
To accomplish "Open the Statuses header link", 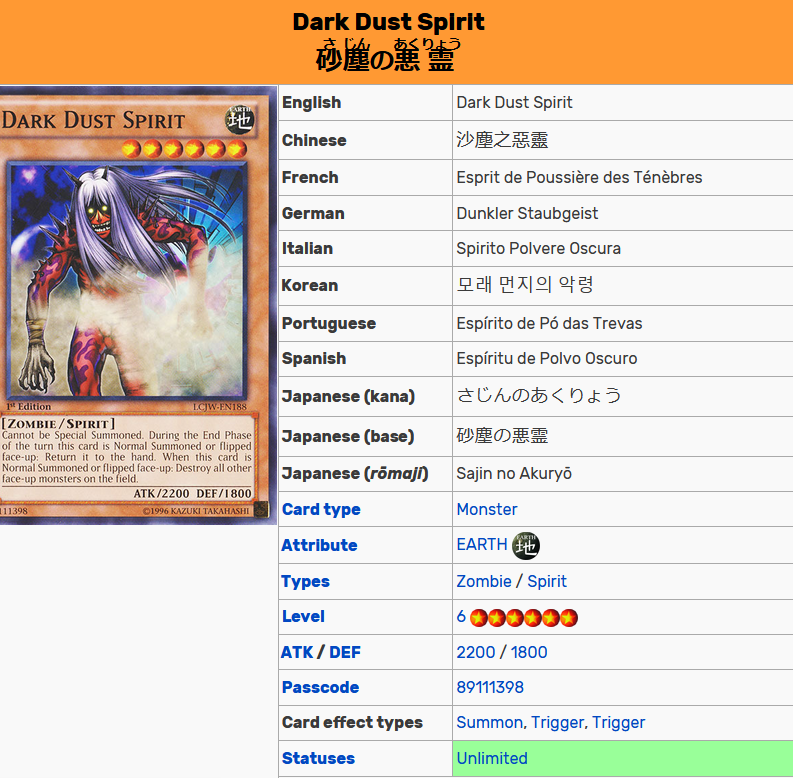I will tap(318, 759).
